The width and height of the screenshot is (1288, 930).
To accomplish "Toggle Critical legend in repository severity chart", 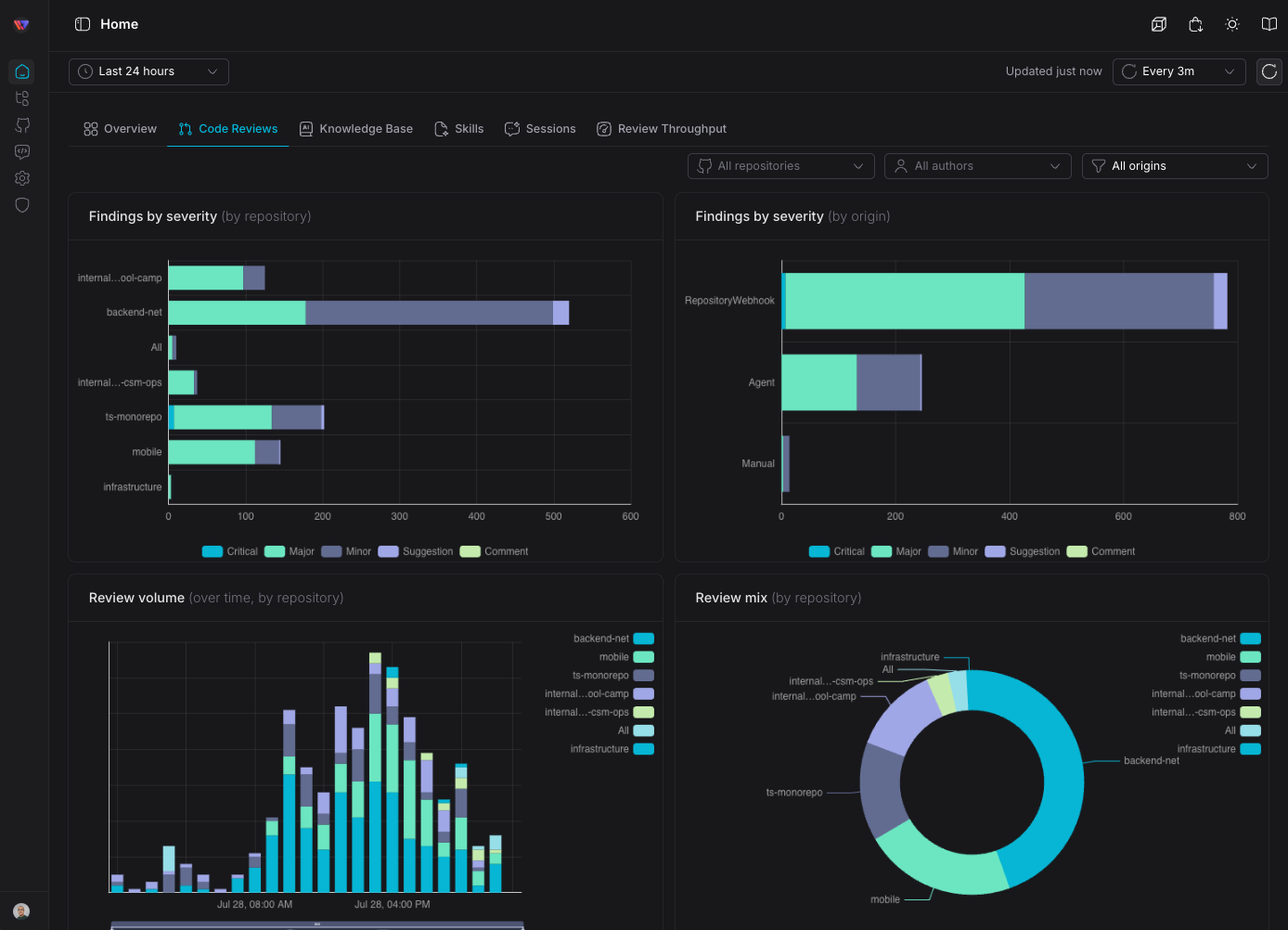I will click(230, 551).
